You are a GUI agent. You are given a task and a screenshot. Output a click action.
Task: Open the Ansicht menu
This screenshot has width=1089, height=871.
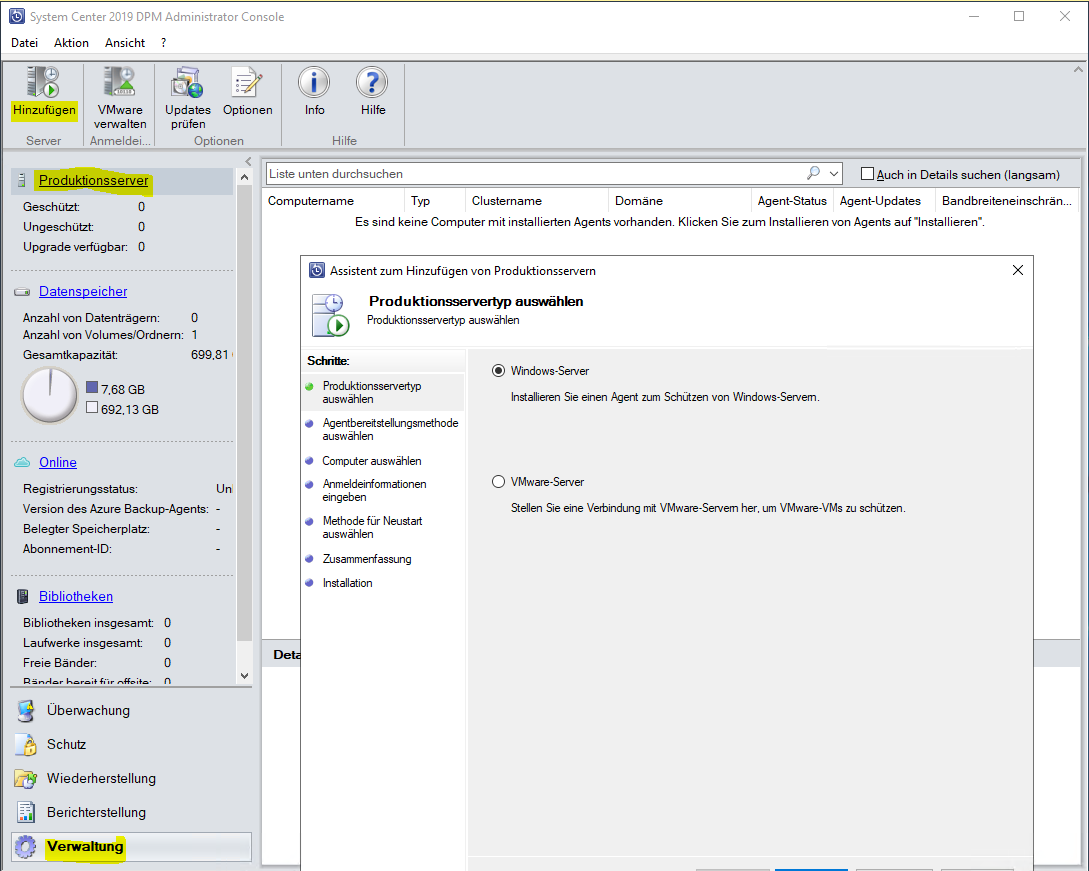[x=125, y=43]
